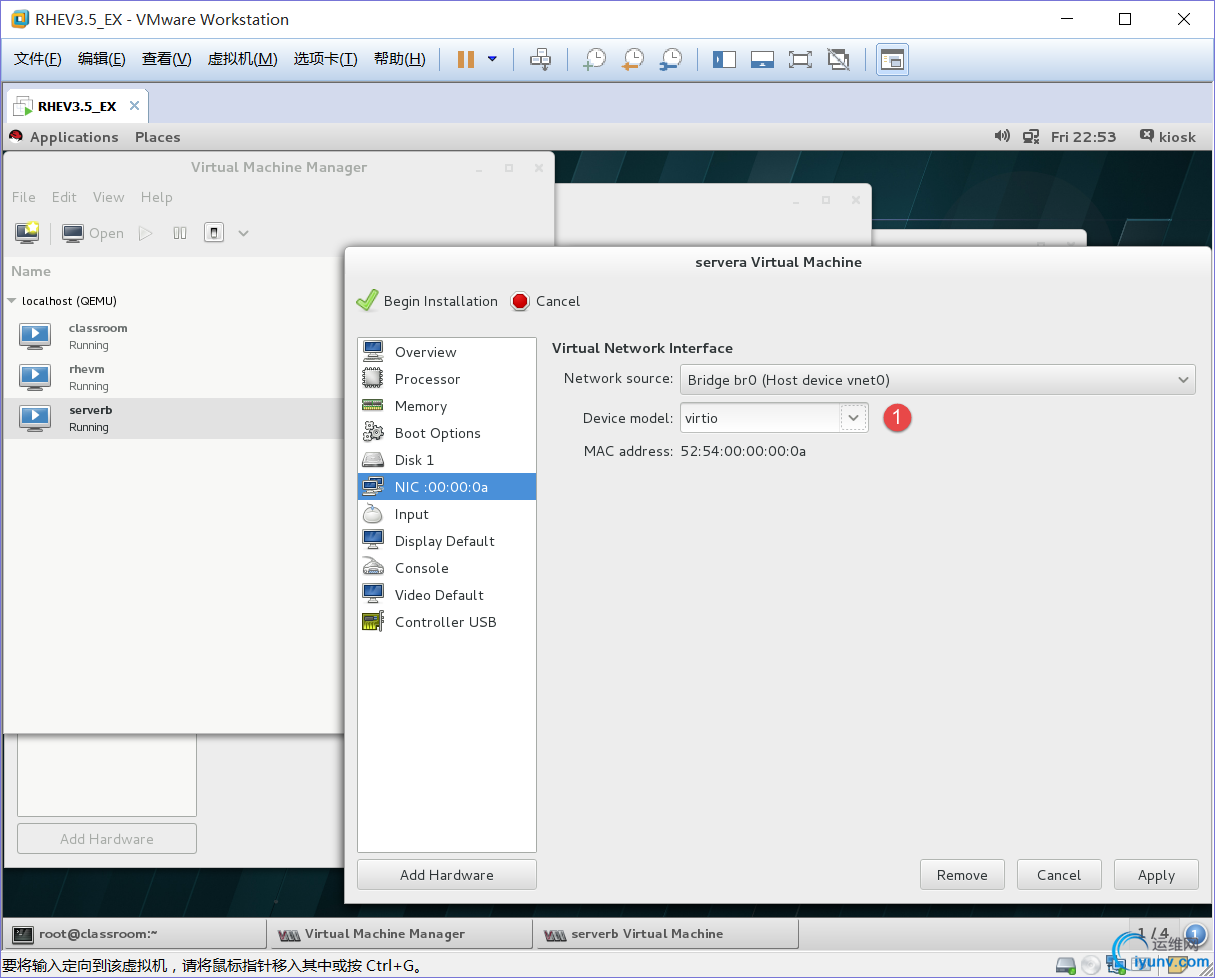The image size is (1215, 978).
Task: Click Apply button
Action: click(x=1156, y=875)
